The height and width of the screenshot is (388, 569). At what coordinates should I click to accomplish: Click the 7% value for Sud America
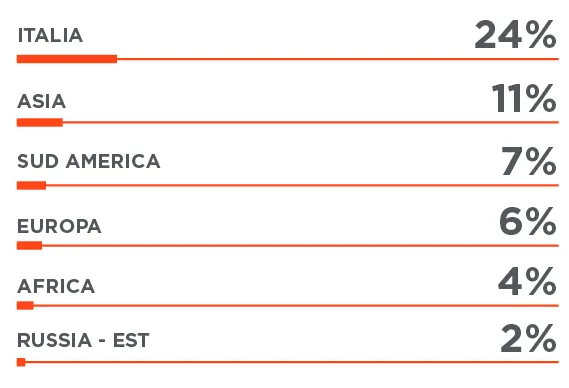pos(528,161)
